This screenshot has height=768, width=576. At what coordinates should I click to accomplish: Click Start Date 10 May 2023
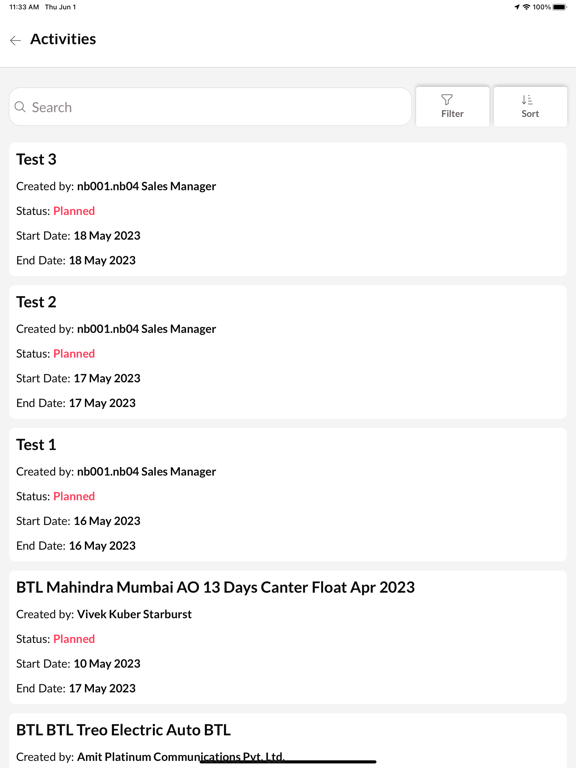click(x=78, y=664)
